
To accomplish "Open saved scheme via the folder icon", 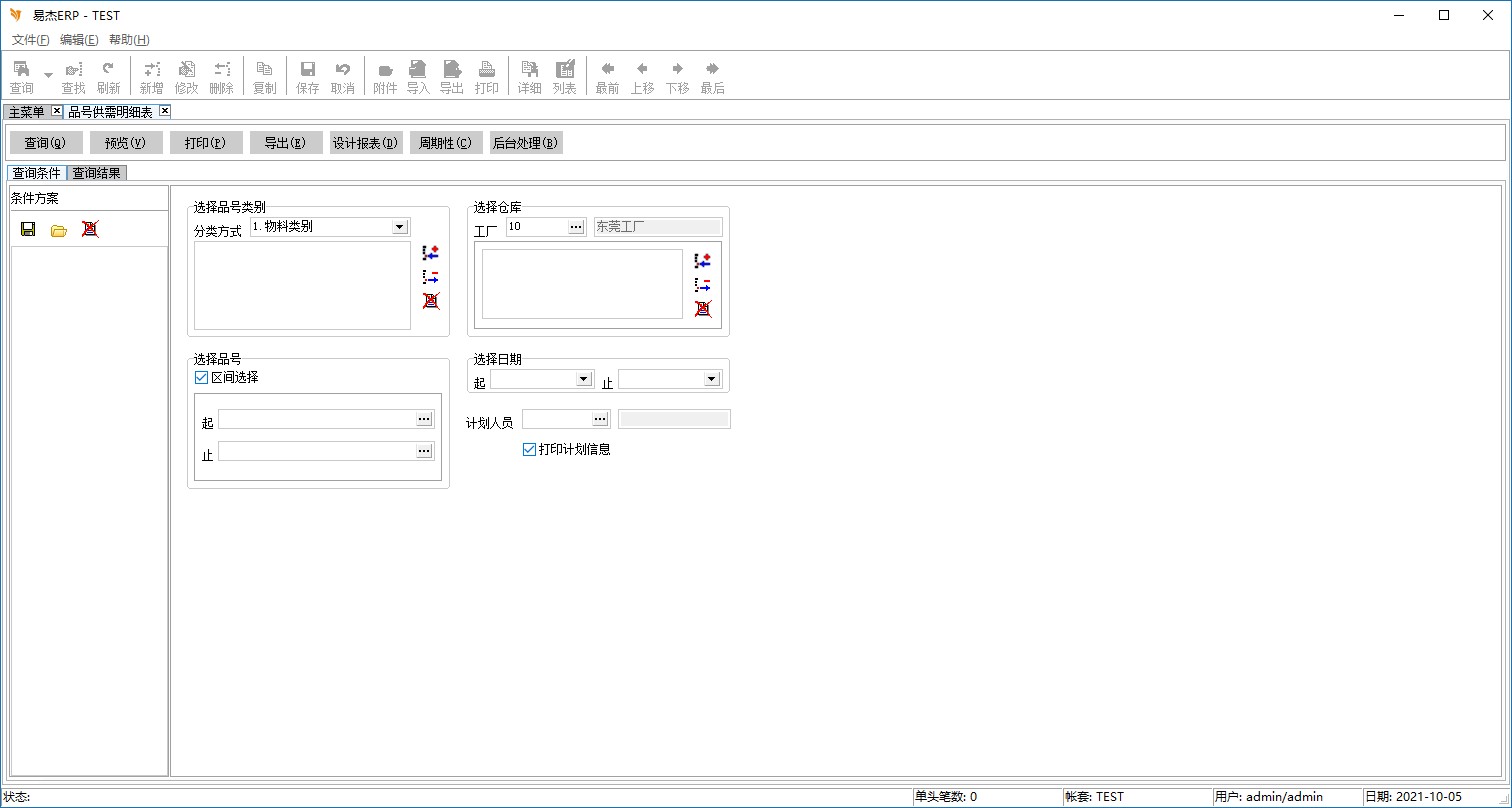I will click(59, 229).
